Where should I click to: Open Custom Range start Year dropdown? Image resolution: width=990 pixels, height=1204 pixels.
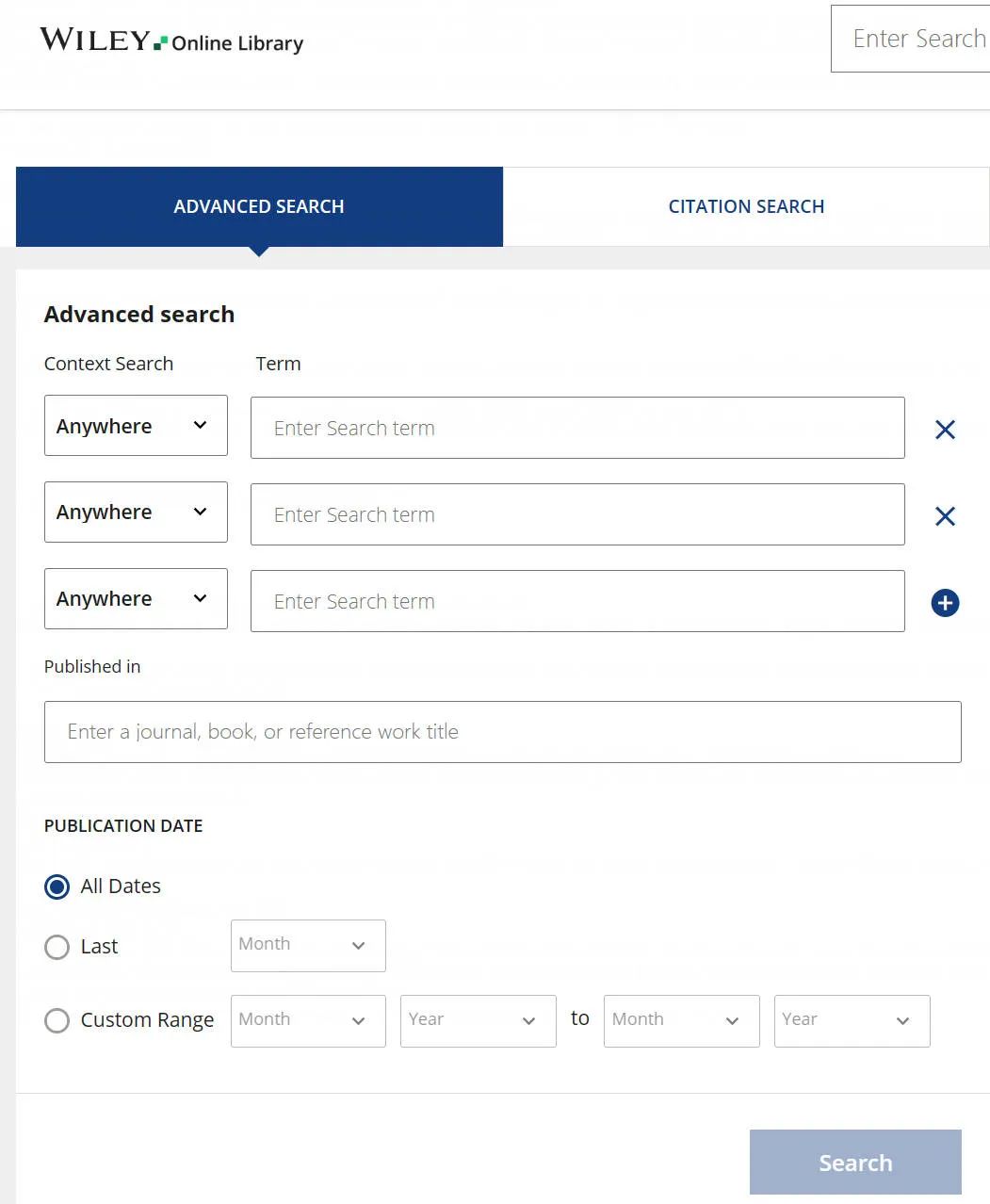(478, 1021)
